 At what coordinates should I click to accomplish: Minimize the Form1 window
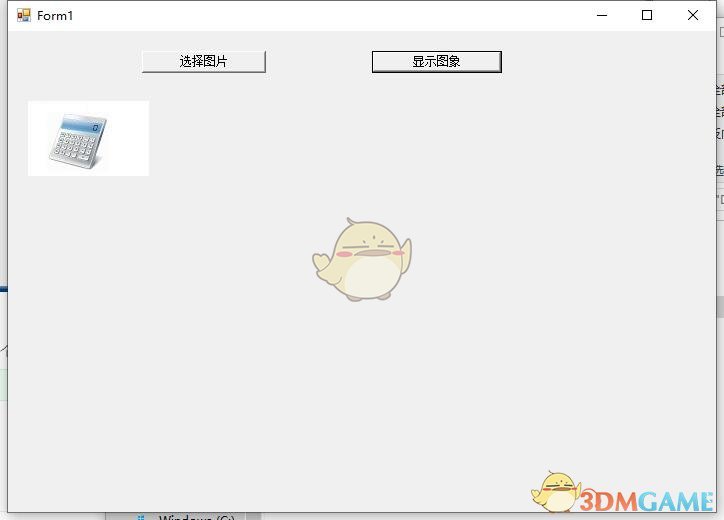pos(602,15)
